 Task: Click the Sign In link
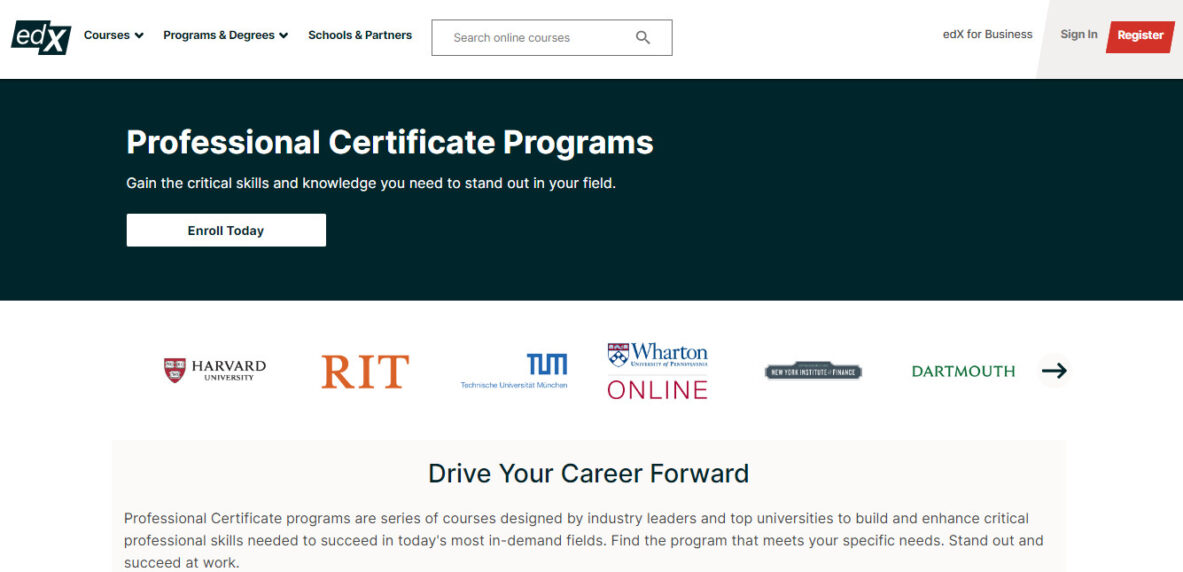1079,34
